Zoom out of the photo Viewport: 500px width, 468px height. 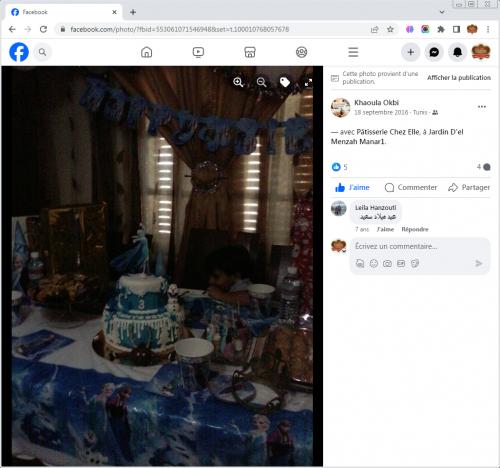pos(261,82)
